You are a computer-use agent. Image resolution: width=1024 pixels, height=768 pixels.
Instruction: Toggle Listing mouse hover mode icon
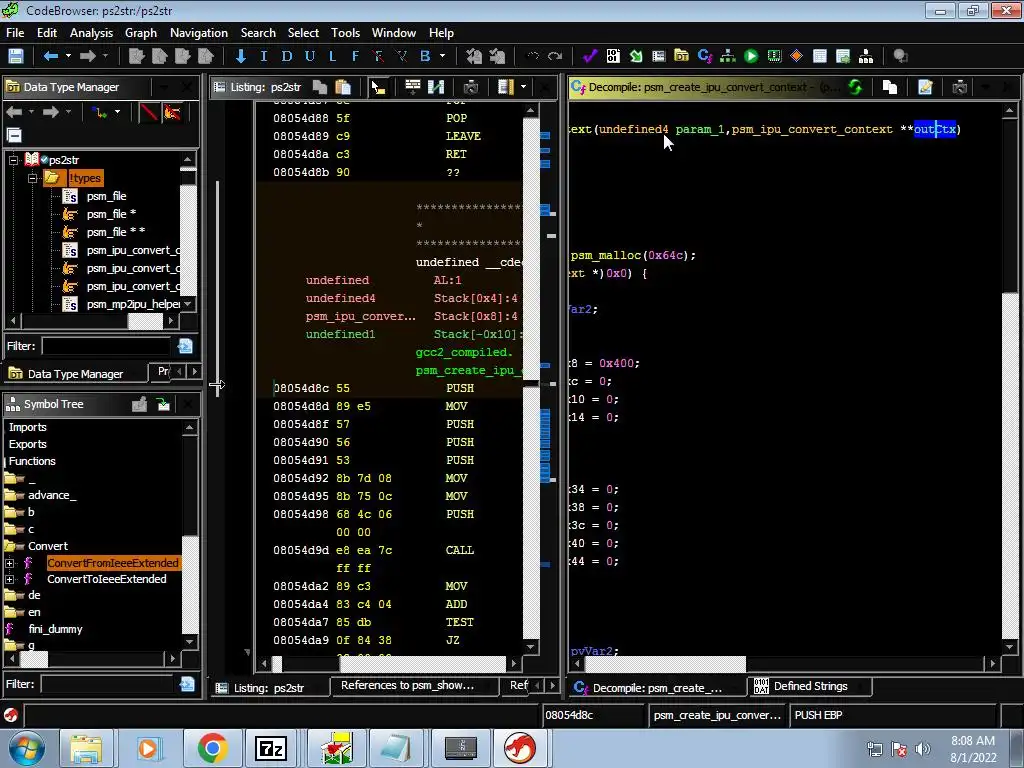click(x=378, y=87)
